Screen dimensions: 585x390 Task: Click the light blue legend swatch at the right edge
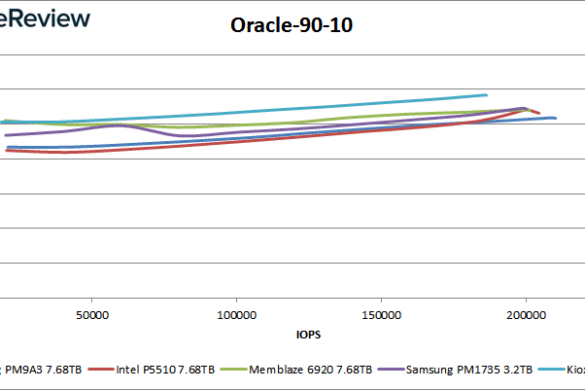point(551,369)
